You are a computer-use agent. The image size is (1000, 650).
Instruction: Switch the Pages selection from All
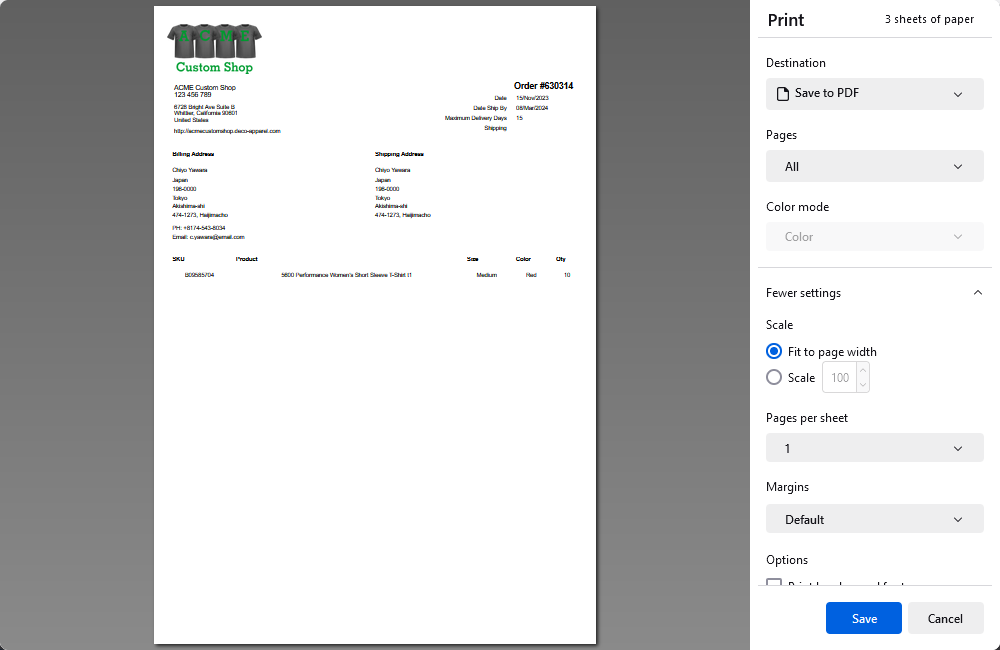point(874,166)
